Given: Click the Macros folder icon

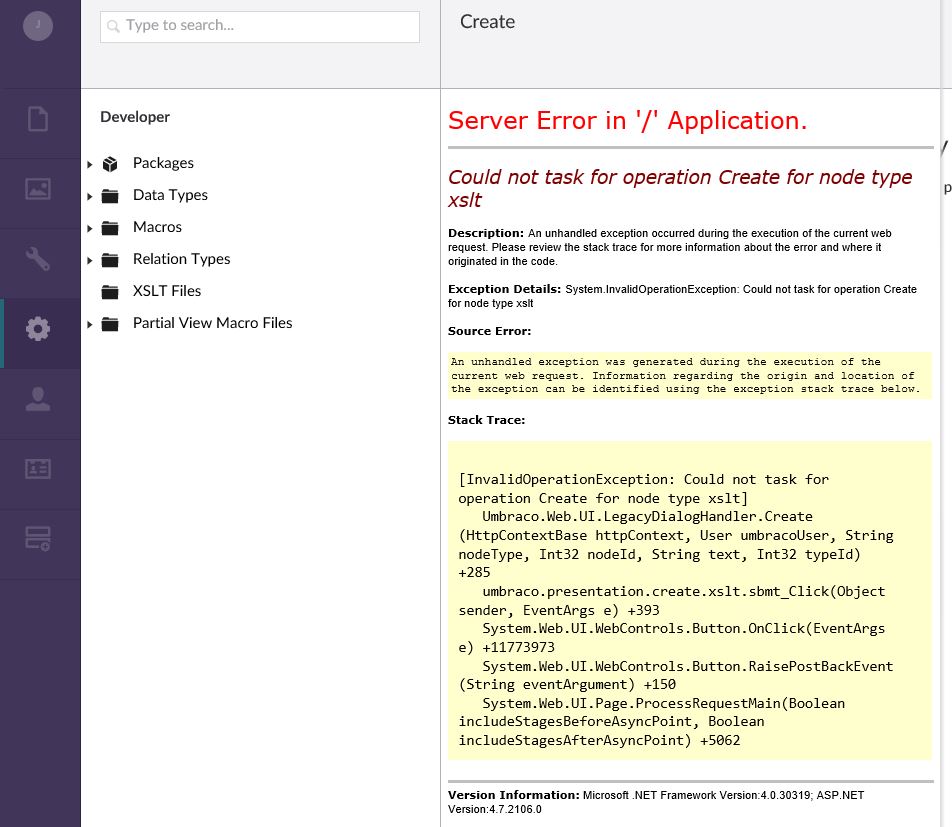Looking at the screenshot, I should [x=110, y=228].
